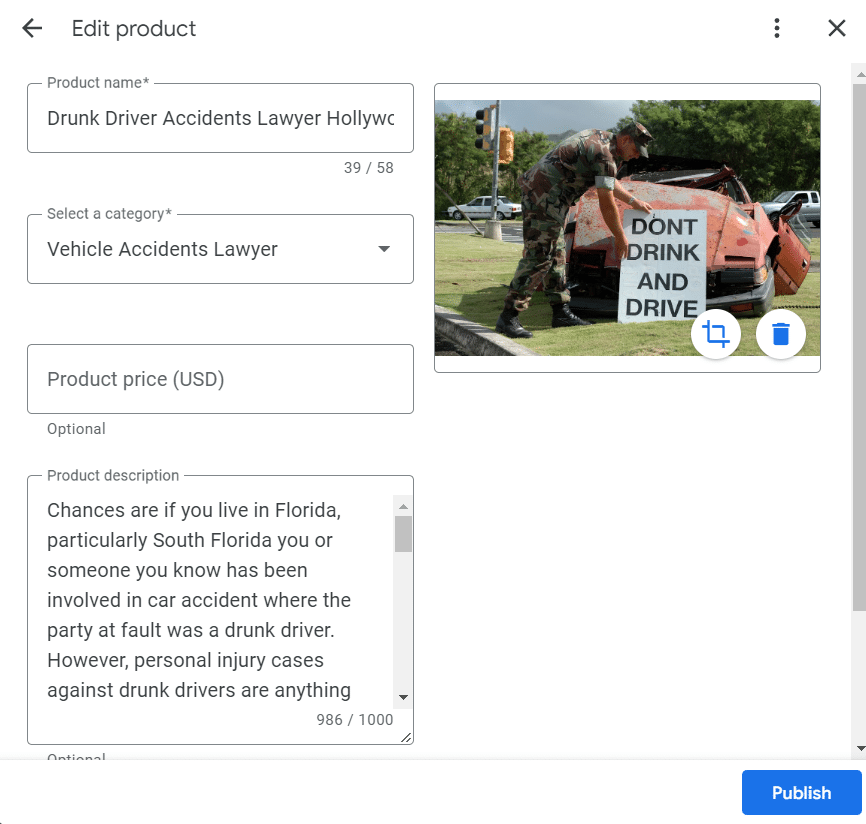Go back using the left arrow icon

(x=32, y=28)
